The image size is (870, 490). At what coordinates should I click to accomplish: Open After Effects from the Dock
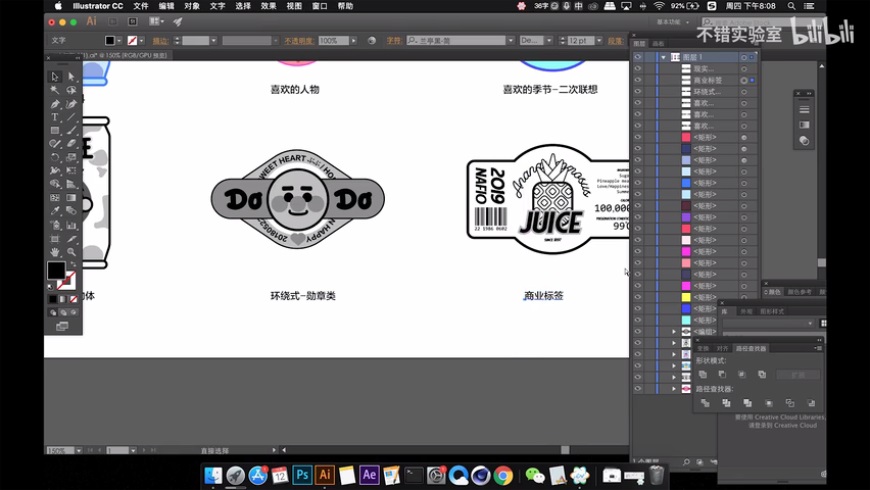[369, 475]
